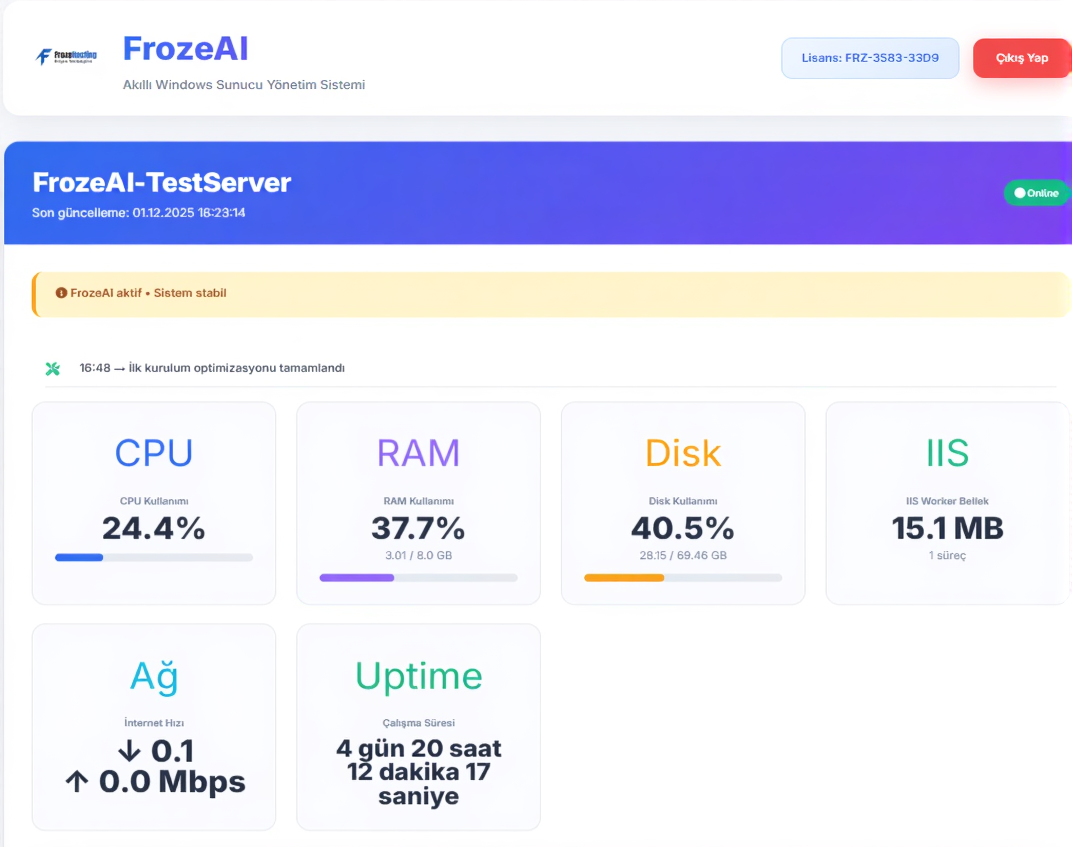Click the FrozeAI title heading

point(185,48)
